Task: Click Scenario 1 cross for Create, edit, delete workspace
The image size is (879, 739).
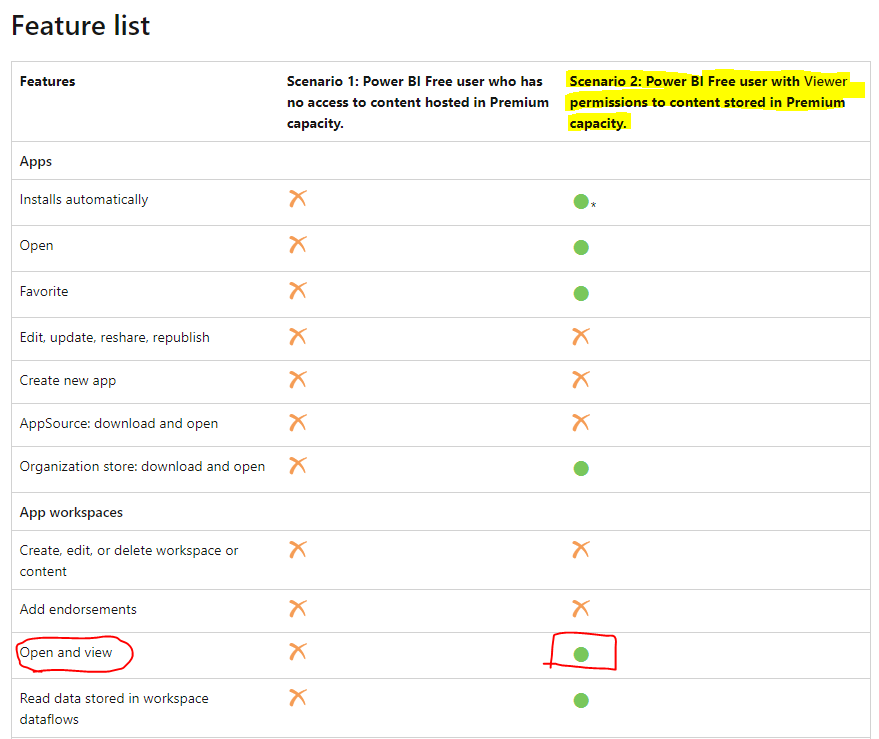Action: (x=298, y=549)
